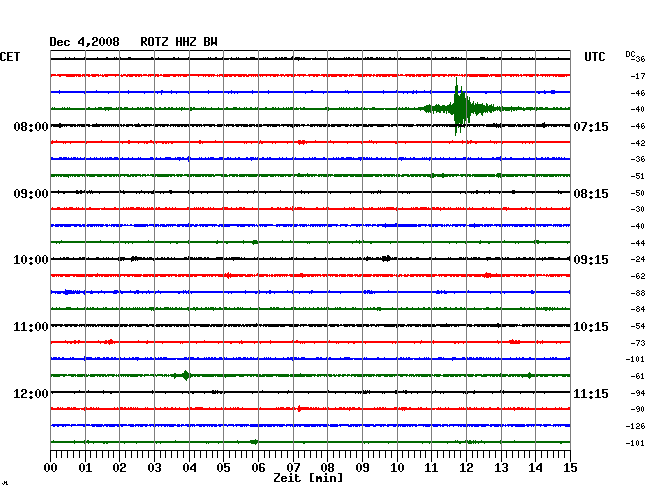Viewport: 650px width, 494px height.
Task: Click the '11' minute axis label
Action: 431,467
